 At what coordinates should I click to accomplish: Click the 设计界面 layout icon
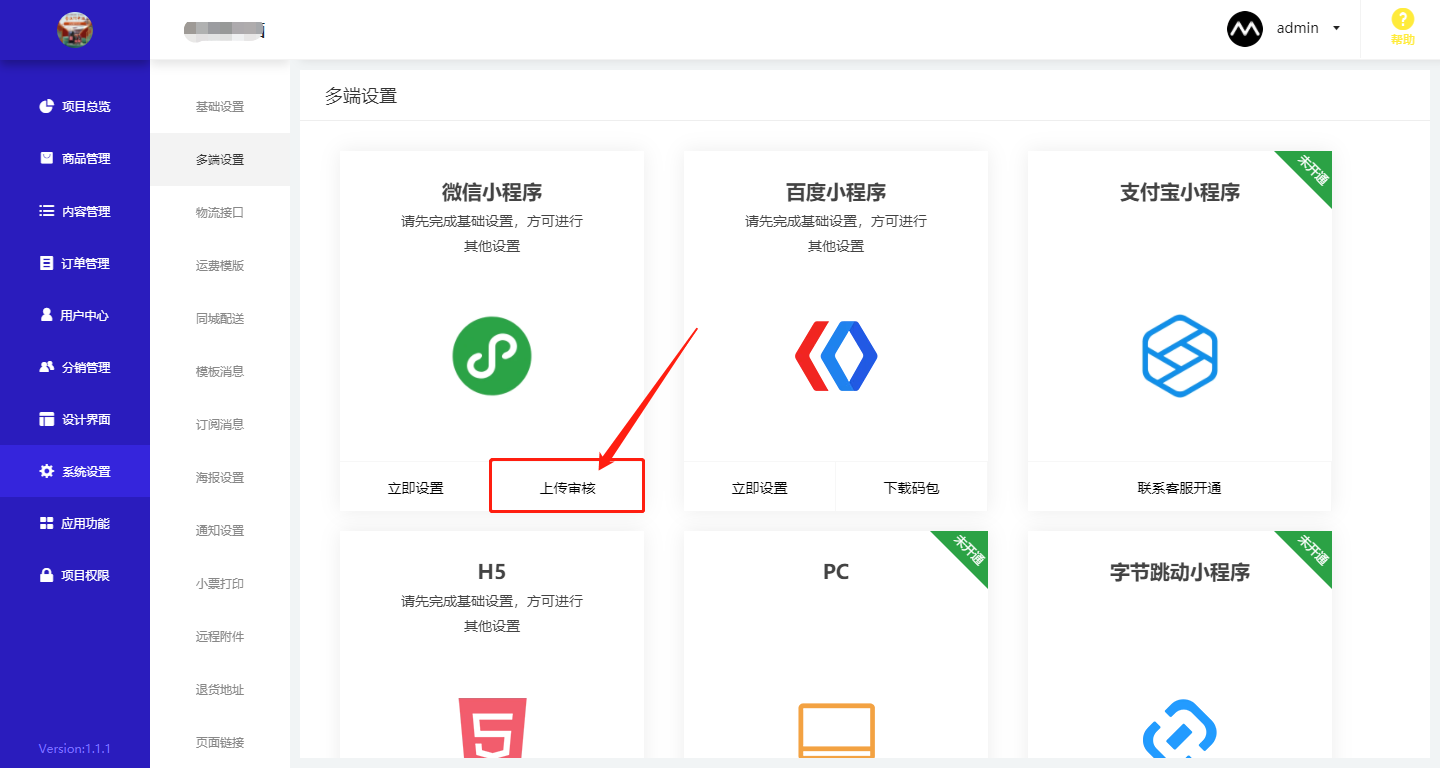(x=46, y=419)
